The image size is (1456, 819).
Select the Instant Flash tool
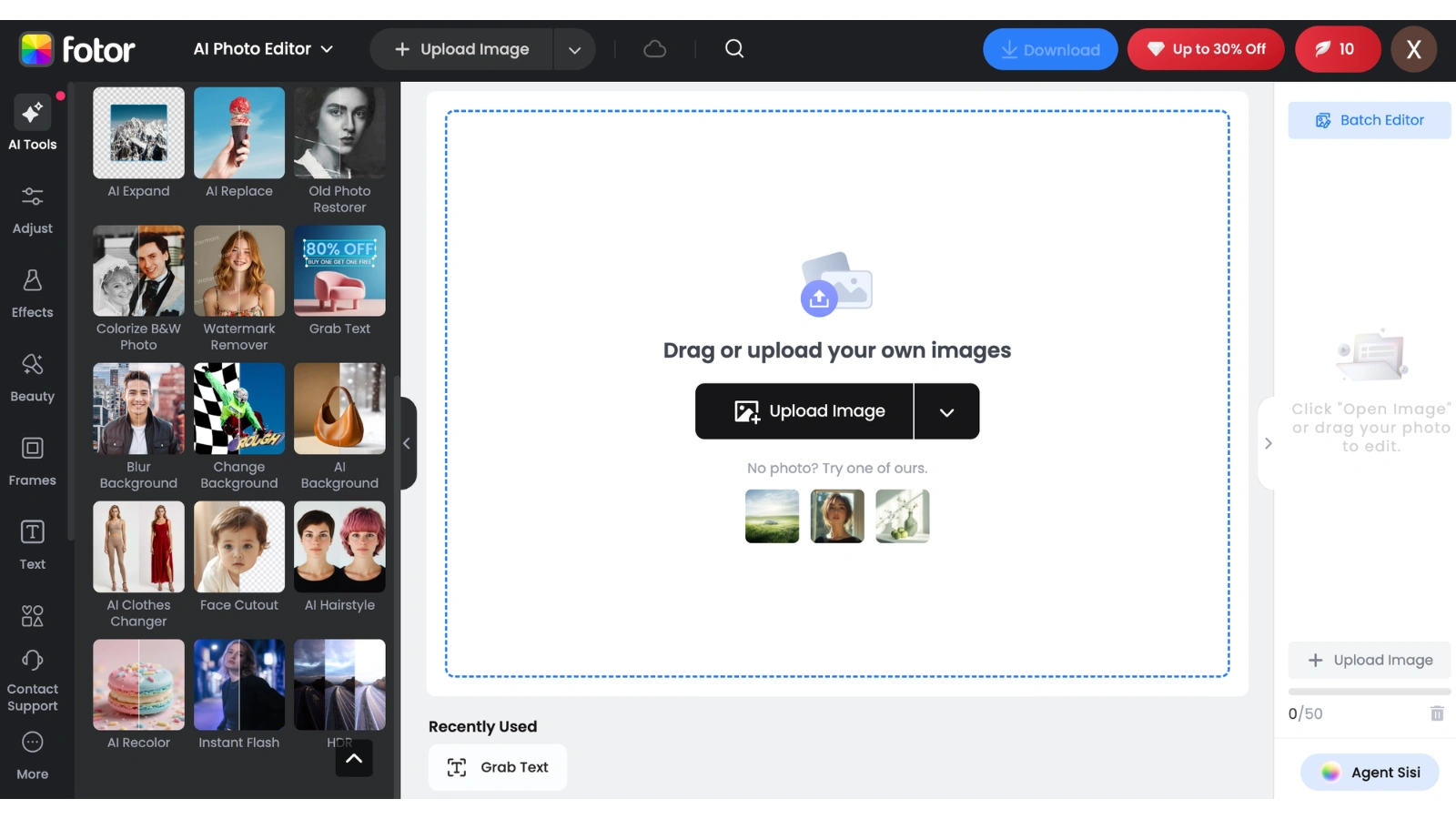239,694
